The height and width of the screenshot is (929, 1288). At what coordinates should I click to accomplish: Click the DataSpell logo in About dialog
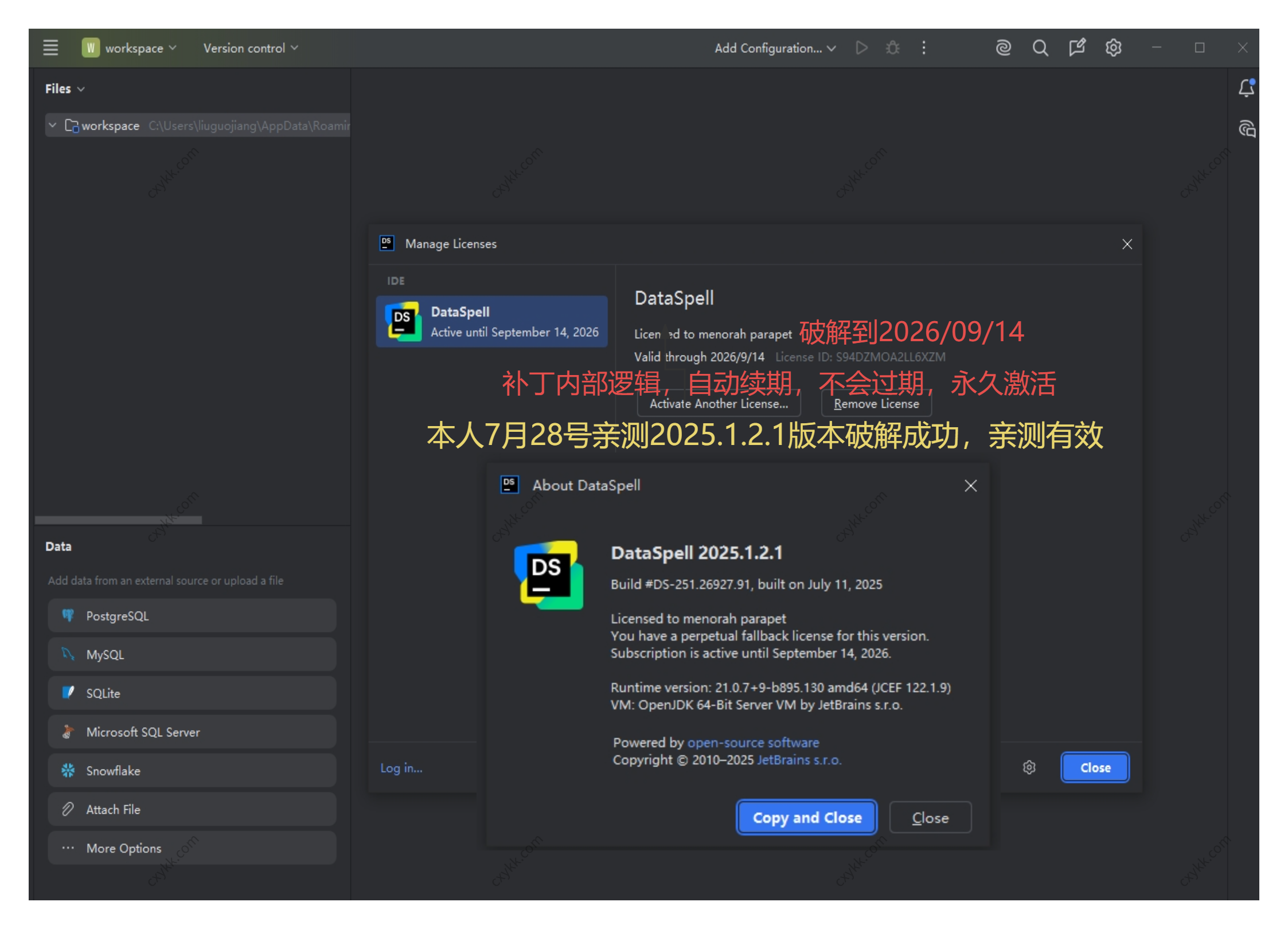pos(548,575)
